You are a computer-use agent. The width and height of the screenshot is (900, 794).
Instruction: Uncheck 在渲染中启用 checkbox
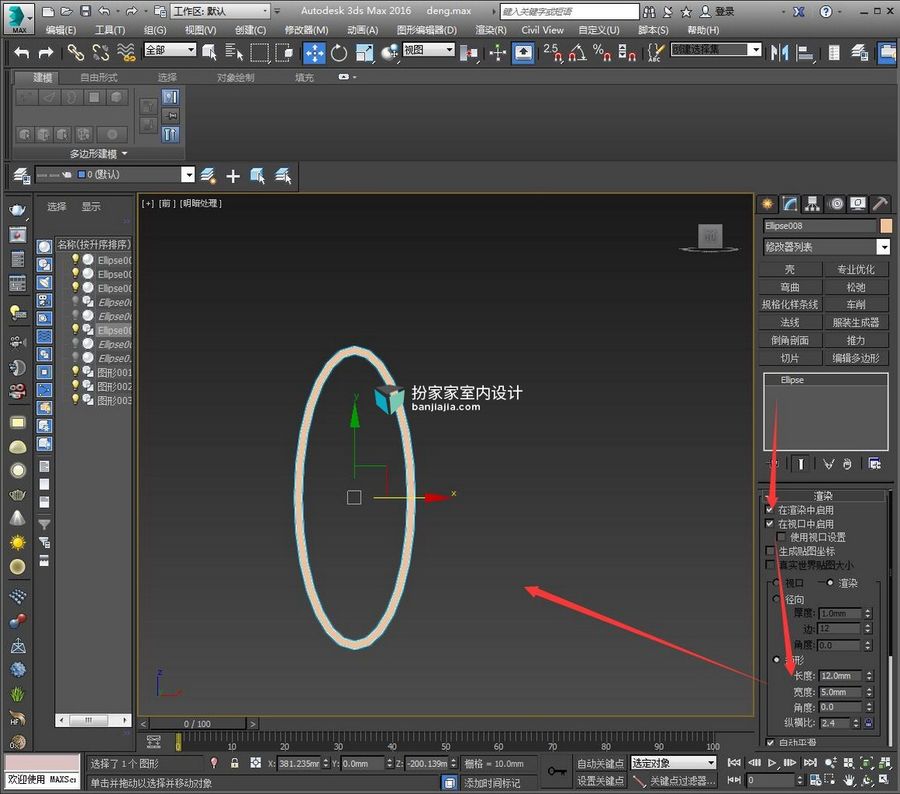point(770,510)
